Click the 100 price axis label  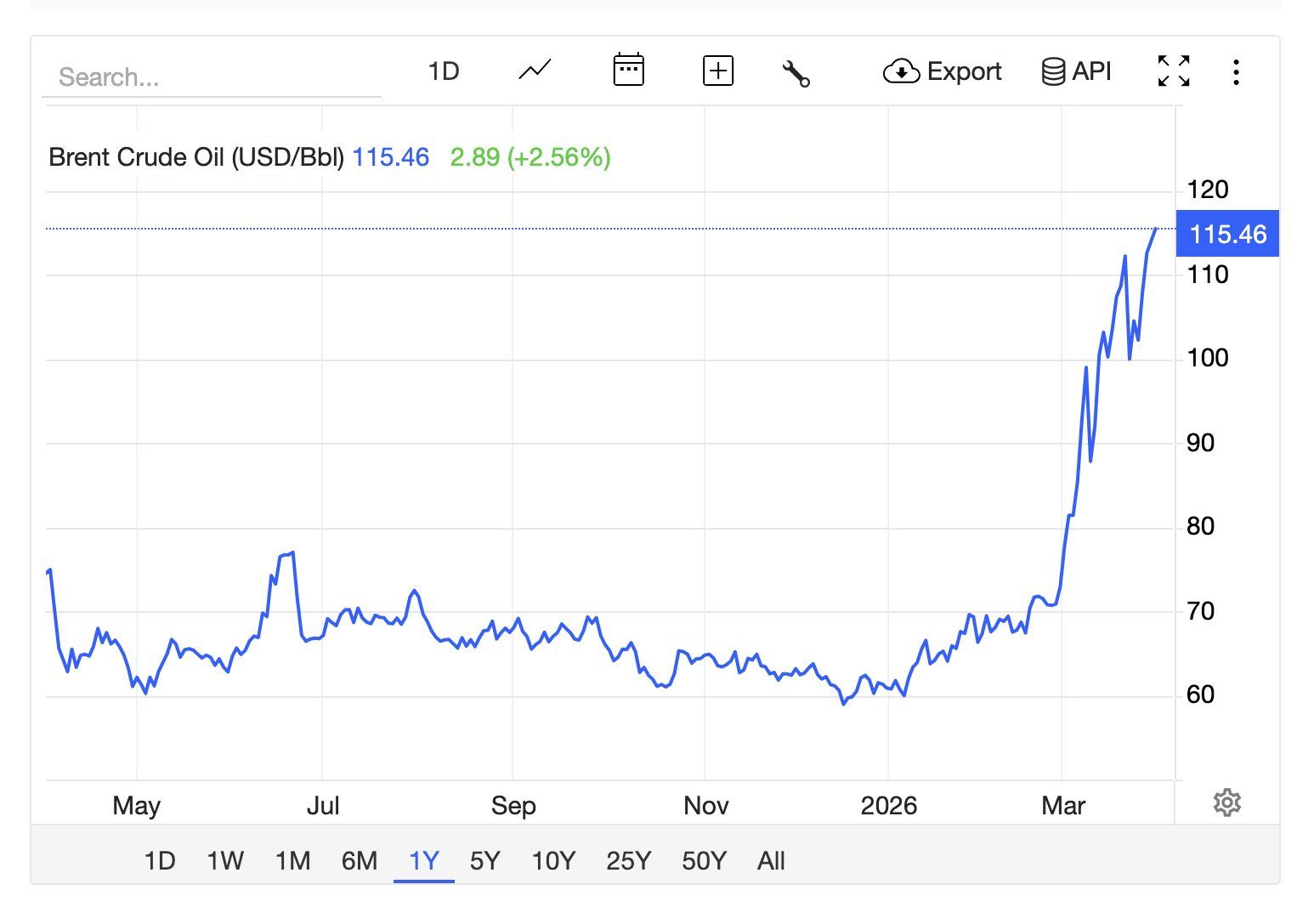click(x=1208, y=358)
